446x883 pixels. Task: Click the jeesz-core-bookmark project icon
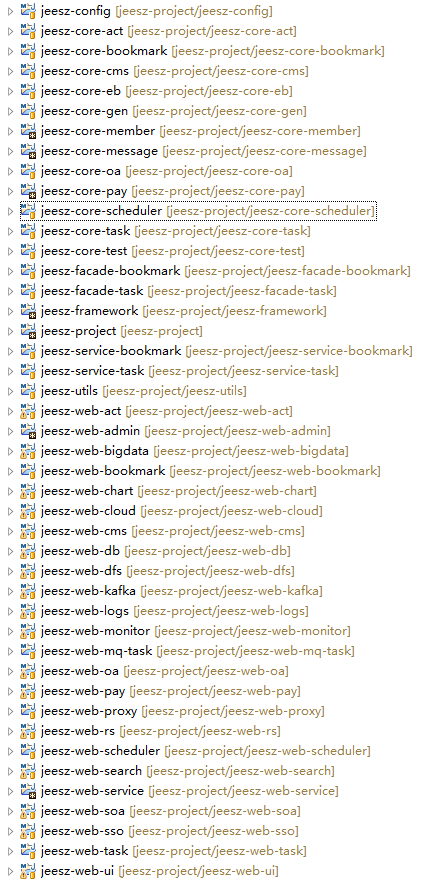point(28,51)
